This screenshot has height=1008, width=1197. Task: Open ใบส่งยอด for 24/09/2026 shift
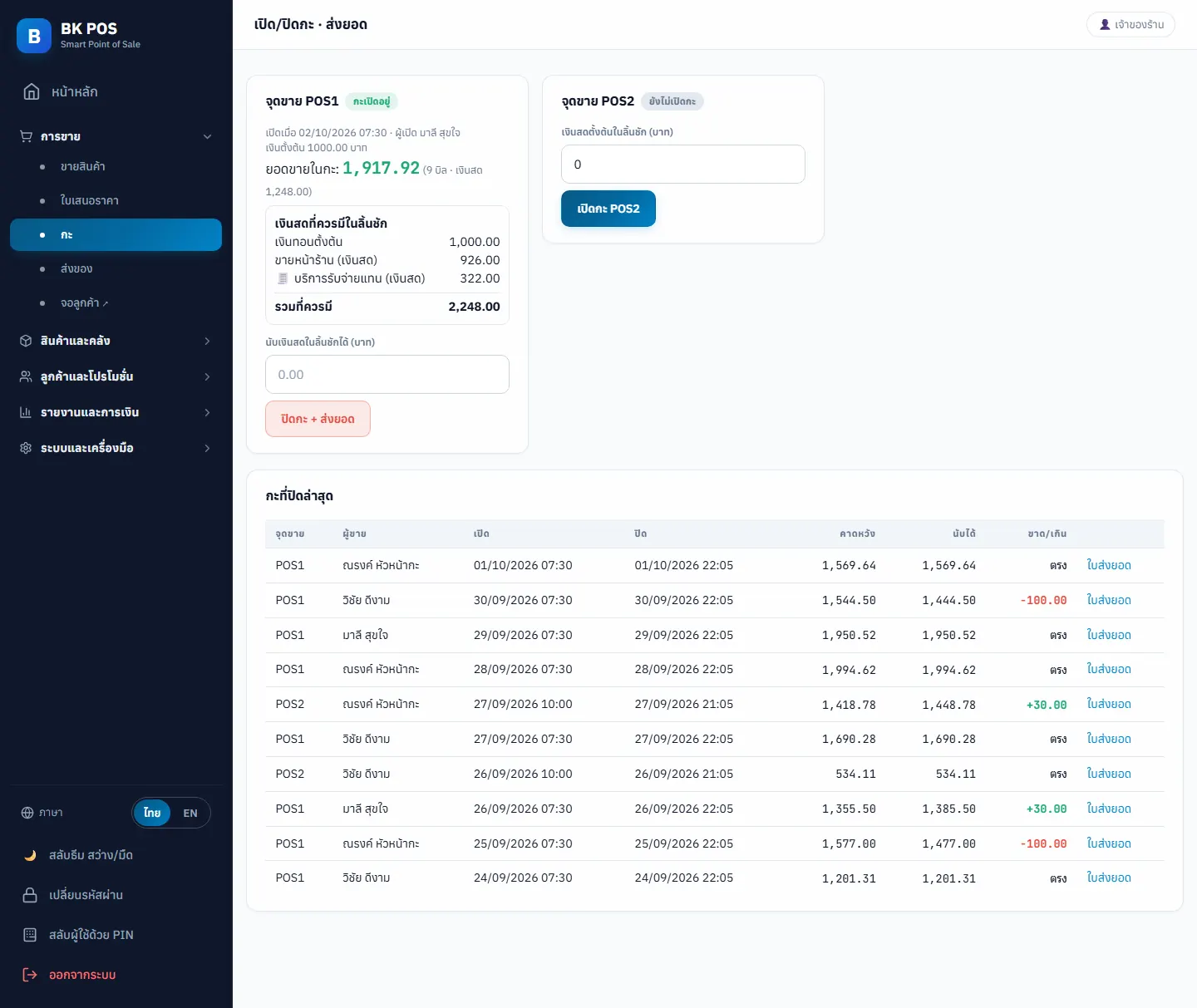click(x=1109, y=878)
